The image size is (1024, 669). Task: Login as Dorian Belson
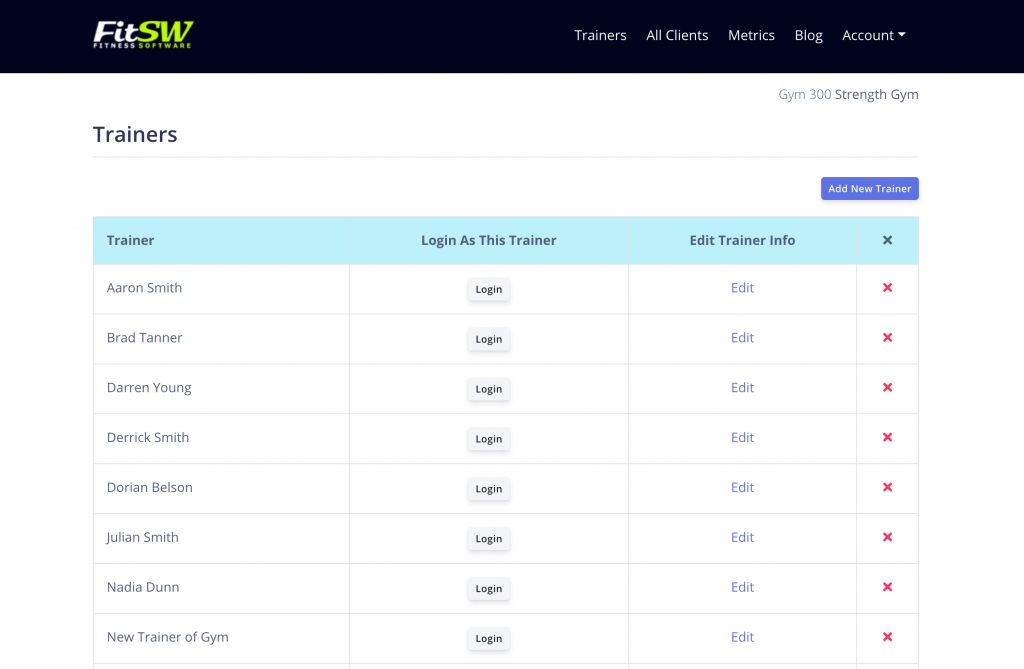[488, 489]
